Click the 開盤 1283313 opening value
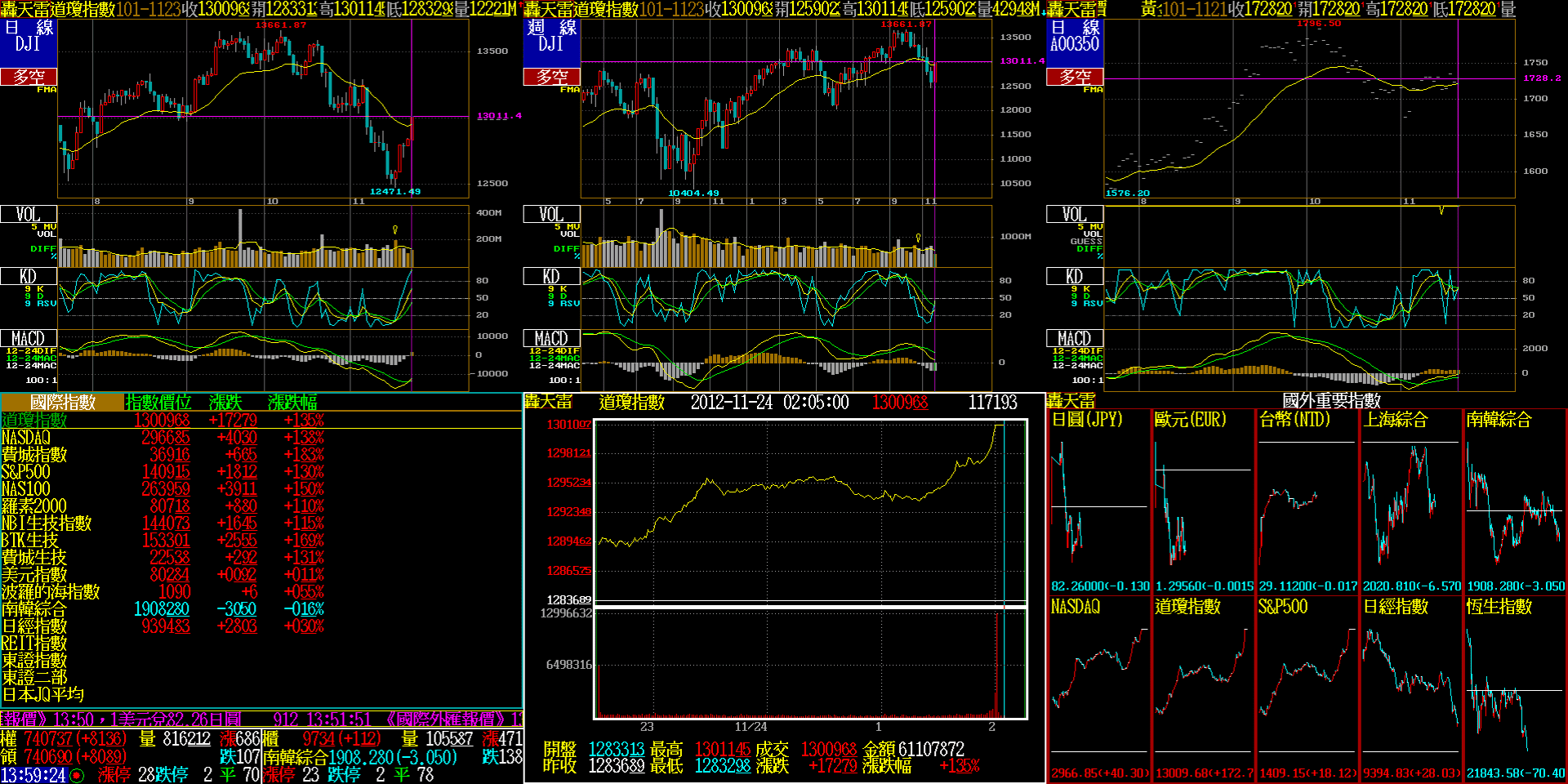1568x784 pixels. pyautogui.click(x=616, y=749)
